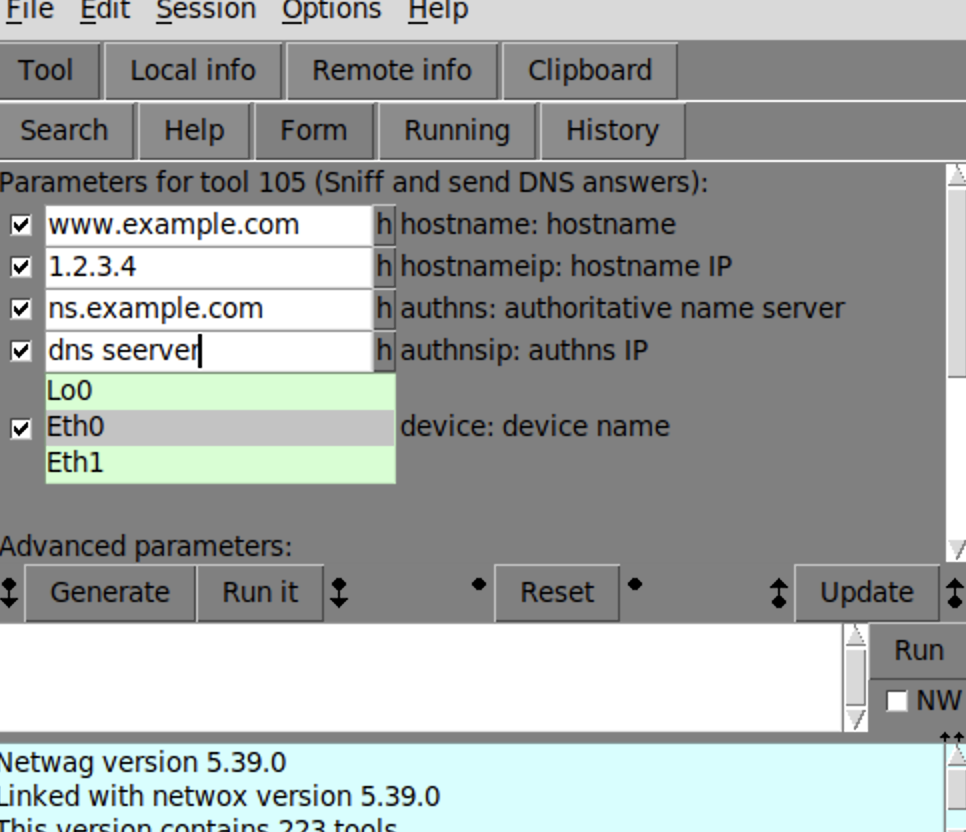Select Lo0 in the device list
Viewport: 966px width, 832px height.
[221, 391]
